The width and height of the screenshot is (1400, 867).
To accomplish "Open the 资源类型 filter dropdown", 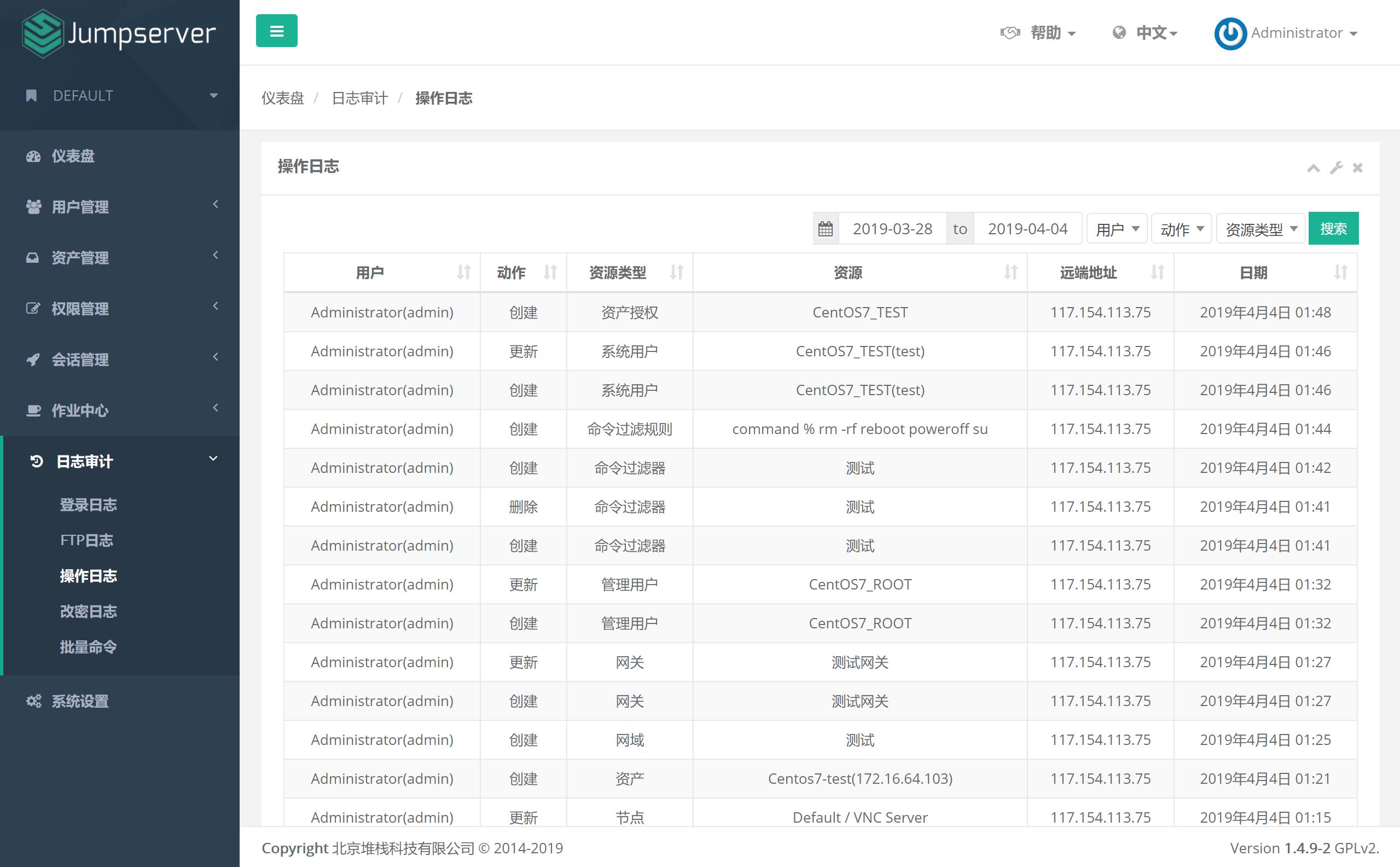I will click(x=1260, y=229).
